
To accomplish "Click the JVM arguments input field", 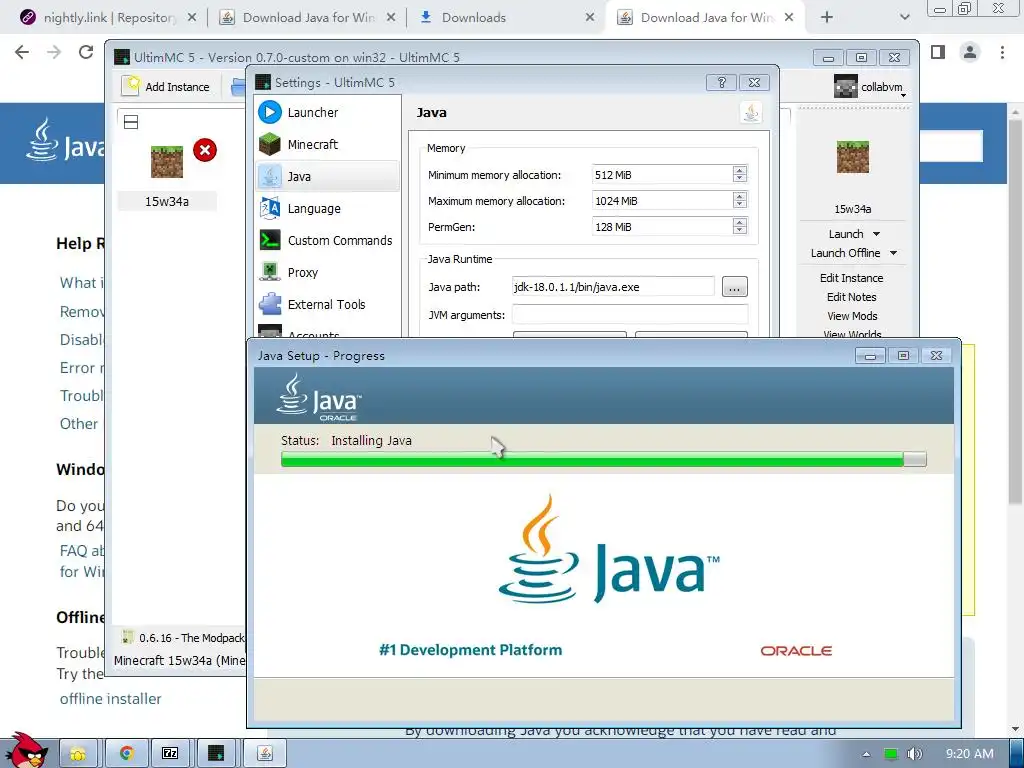I will [x=630, y=315].
